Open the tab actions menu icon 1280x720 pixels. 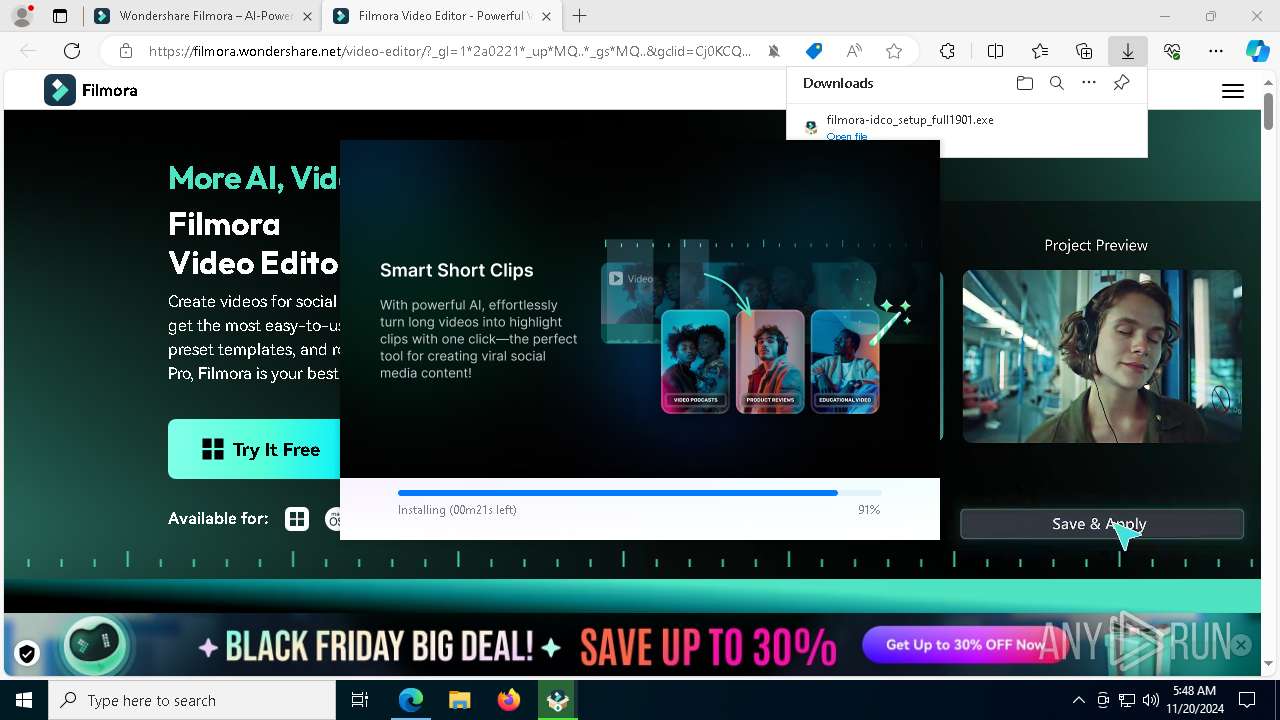(x=60, y=16)
